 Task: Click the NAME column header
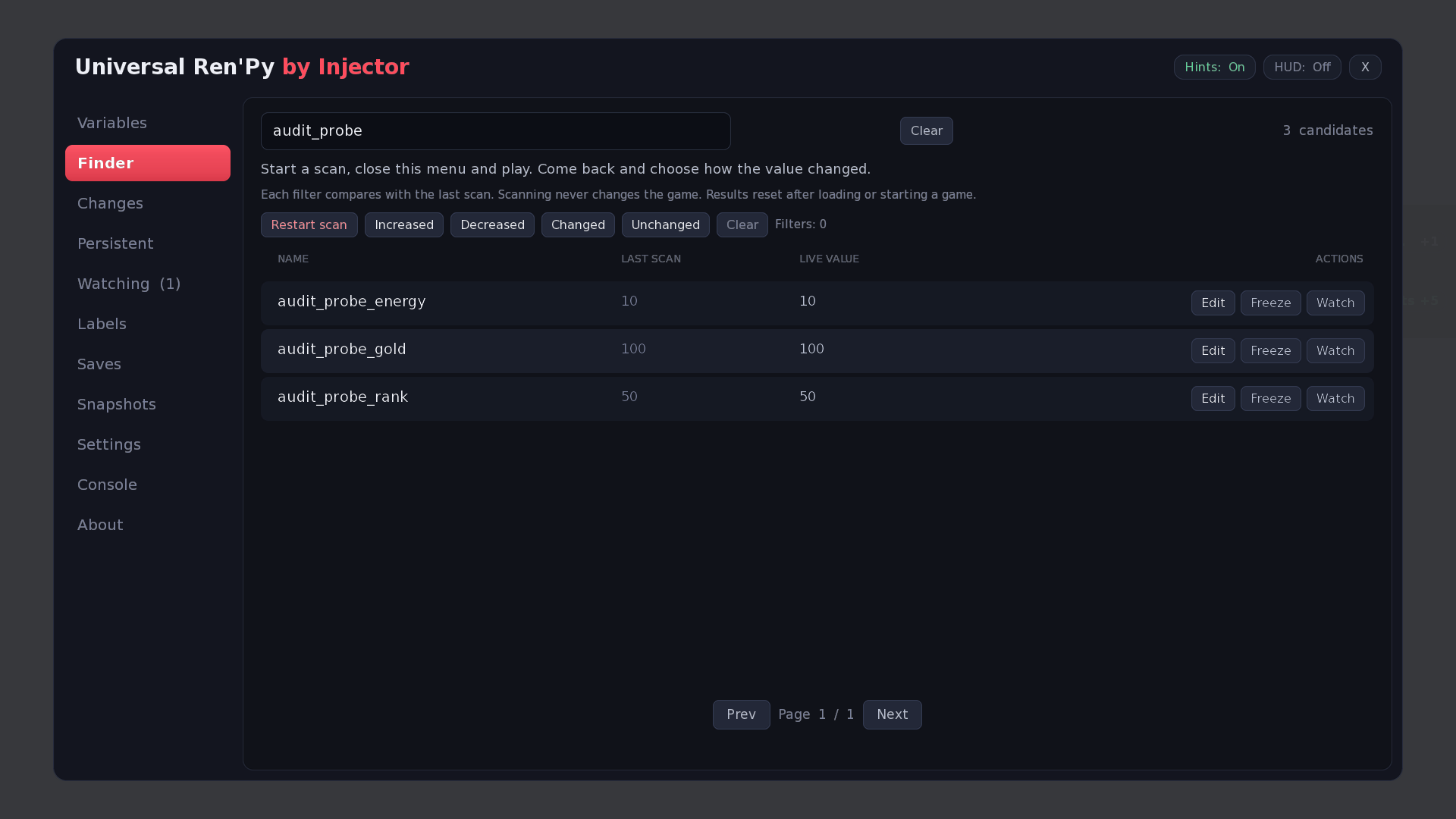tap(293, 259)
